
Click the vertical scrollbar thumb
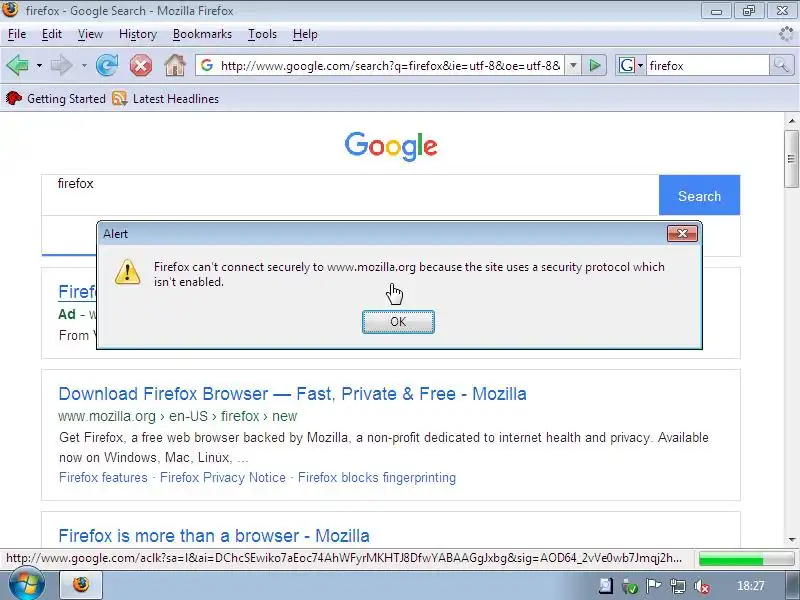[791, 159]
